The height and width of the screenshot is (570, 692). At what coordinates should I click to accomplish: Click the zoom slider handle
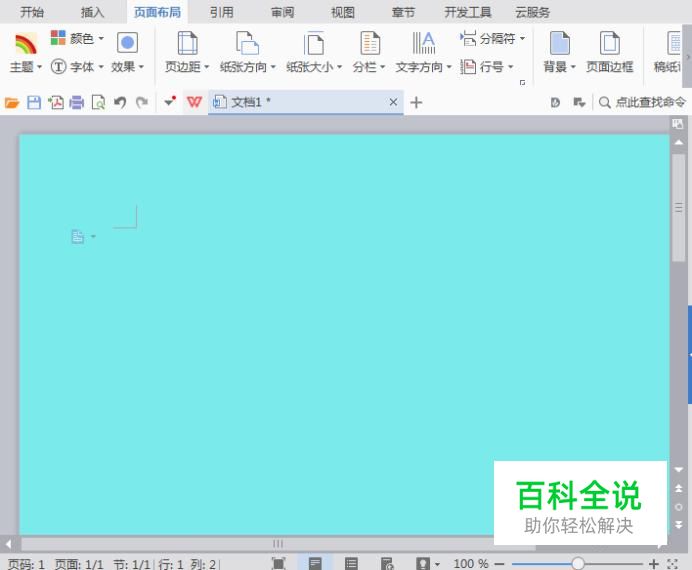point(578,563)
